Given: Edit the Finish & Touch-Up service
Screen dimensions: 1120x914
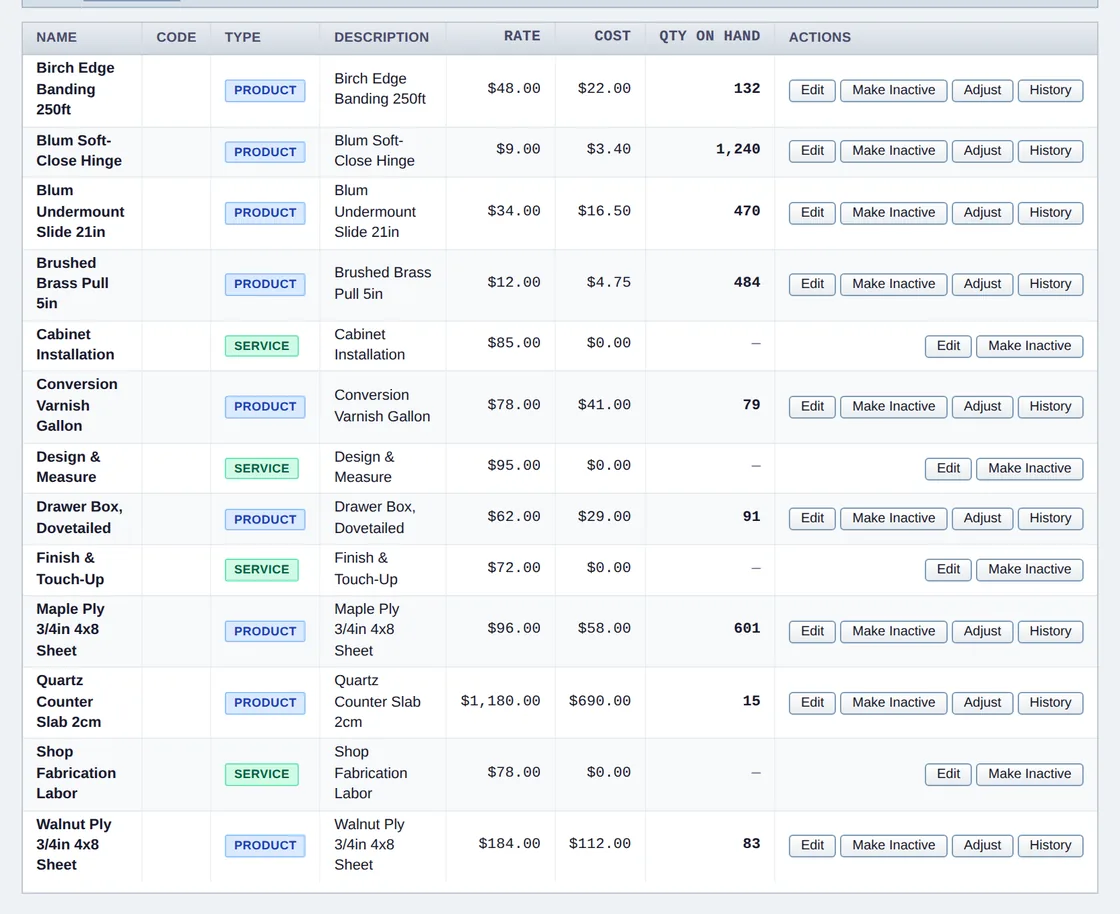Looking at the screenshot, I should (948, 569).
